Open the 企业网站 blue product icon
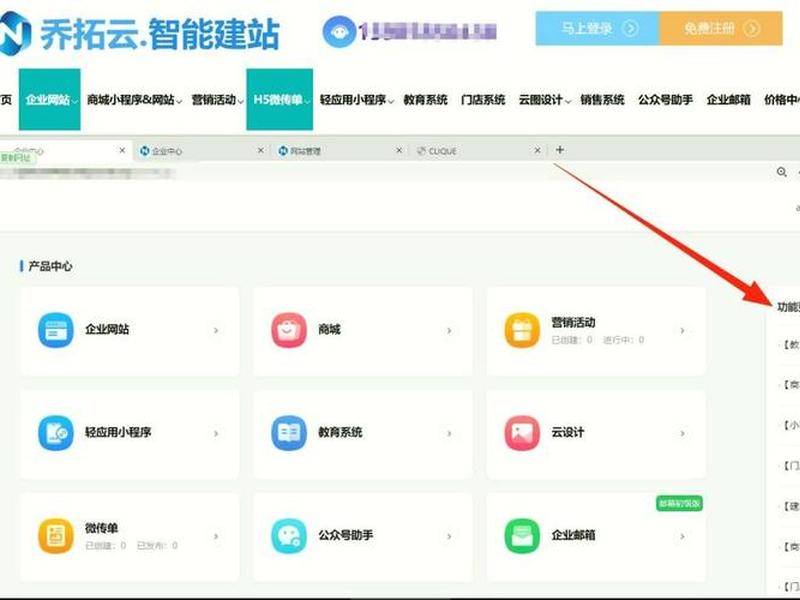 (56, 330)
